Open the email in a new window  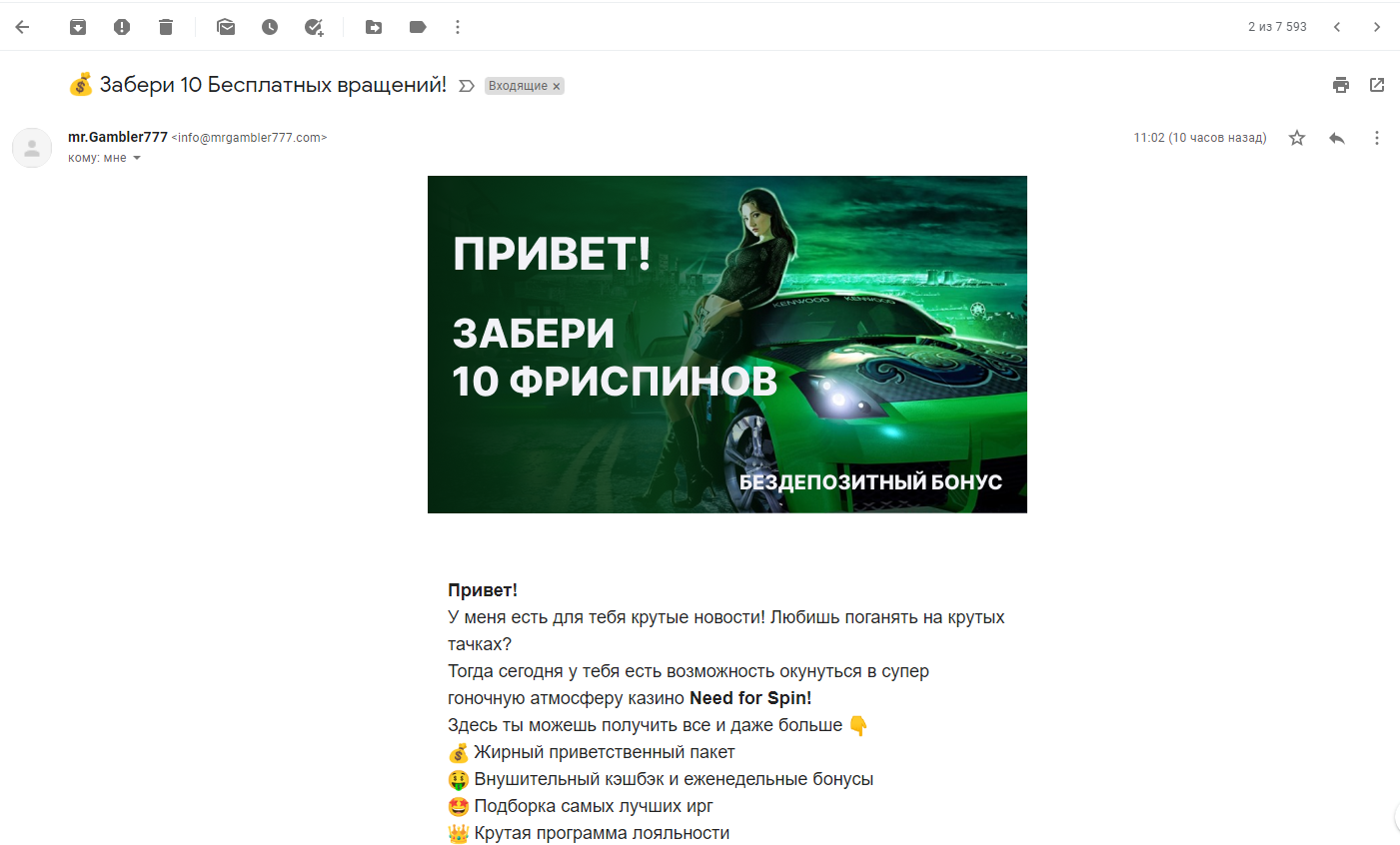[x=1377, y=85]
